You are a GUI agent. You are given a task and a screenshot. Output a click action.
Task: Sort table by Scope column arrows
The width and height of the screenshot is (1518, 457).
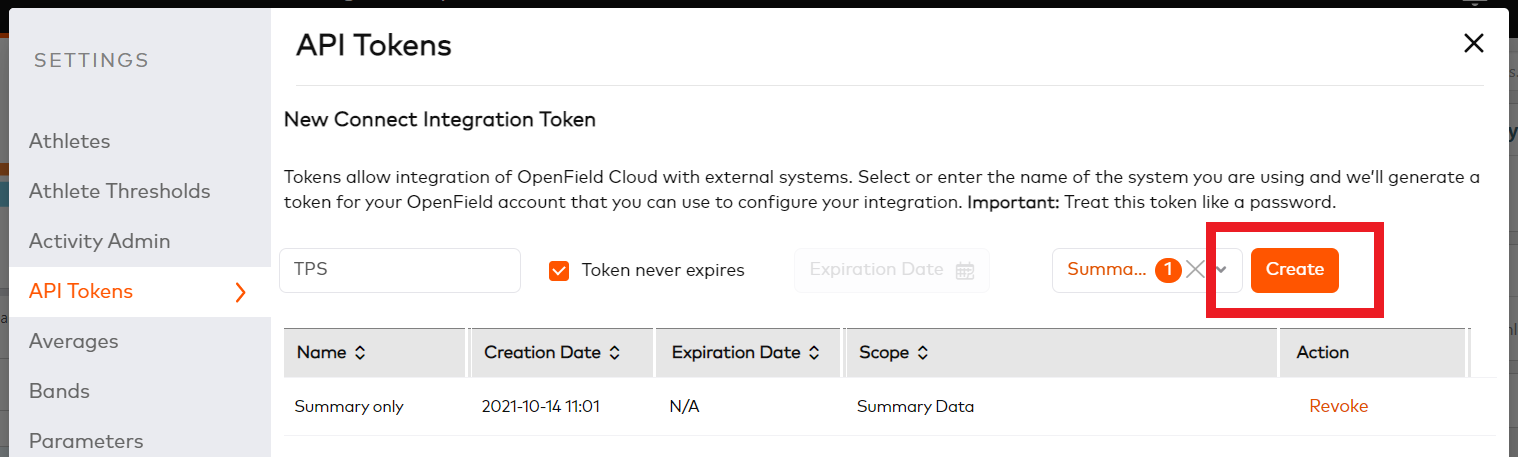click(x=922, y=353)
